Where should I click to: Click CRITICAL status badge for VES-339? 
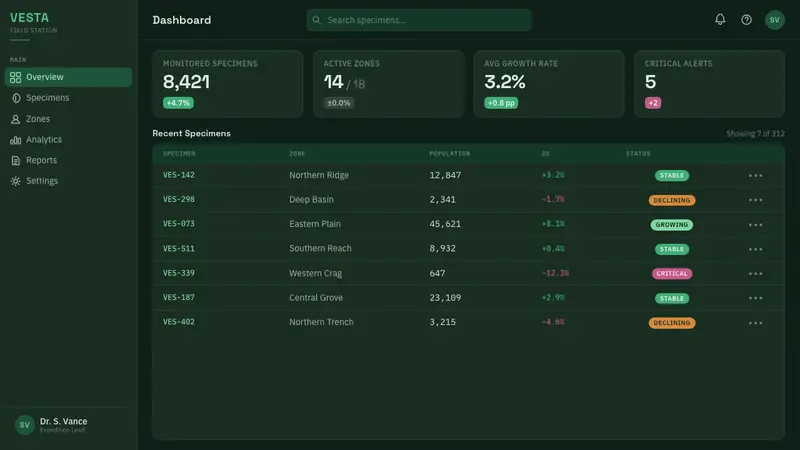671,273
